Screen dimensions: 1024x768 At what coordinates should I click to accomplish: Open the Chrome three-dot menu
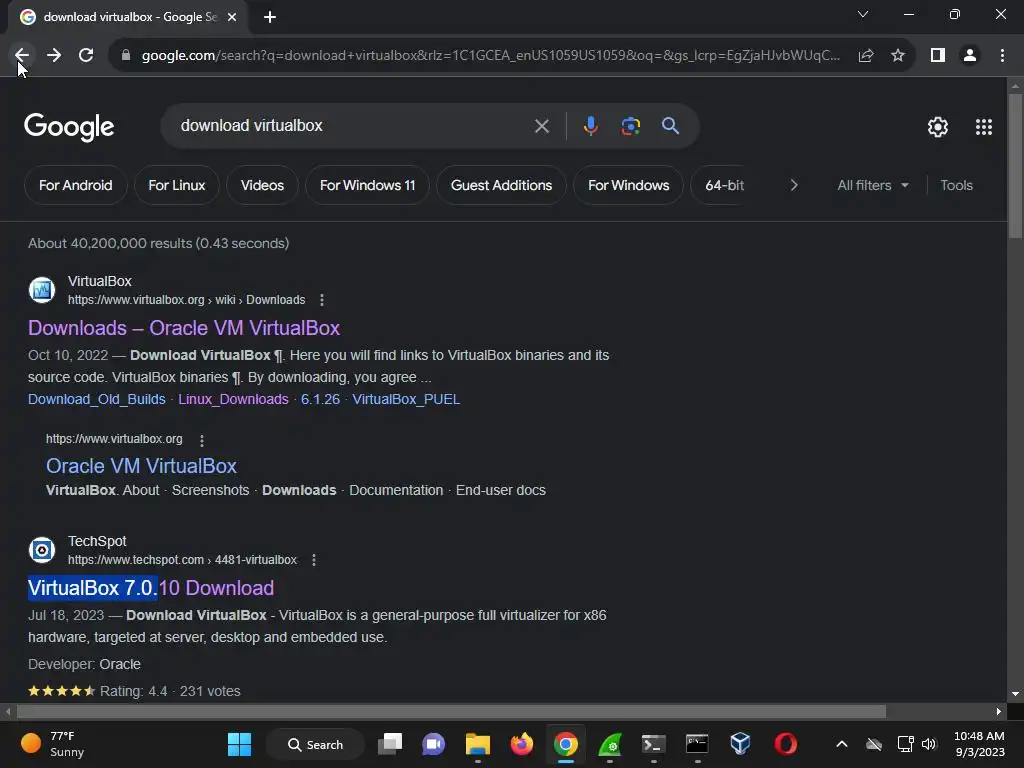[x=1002, y=56]
